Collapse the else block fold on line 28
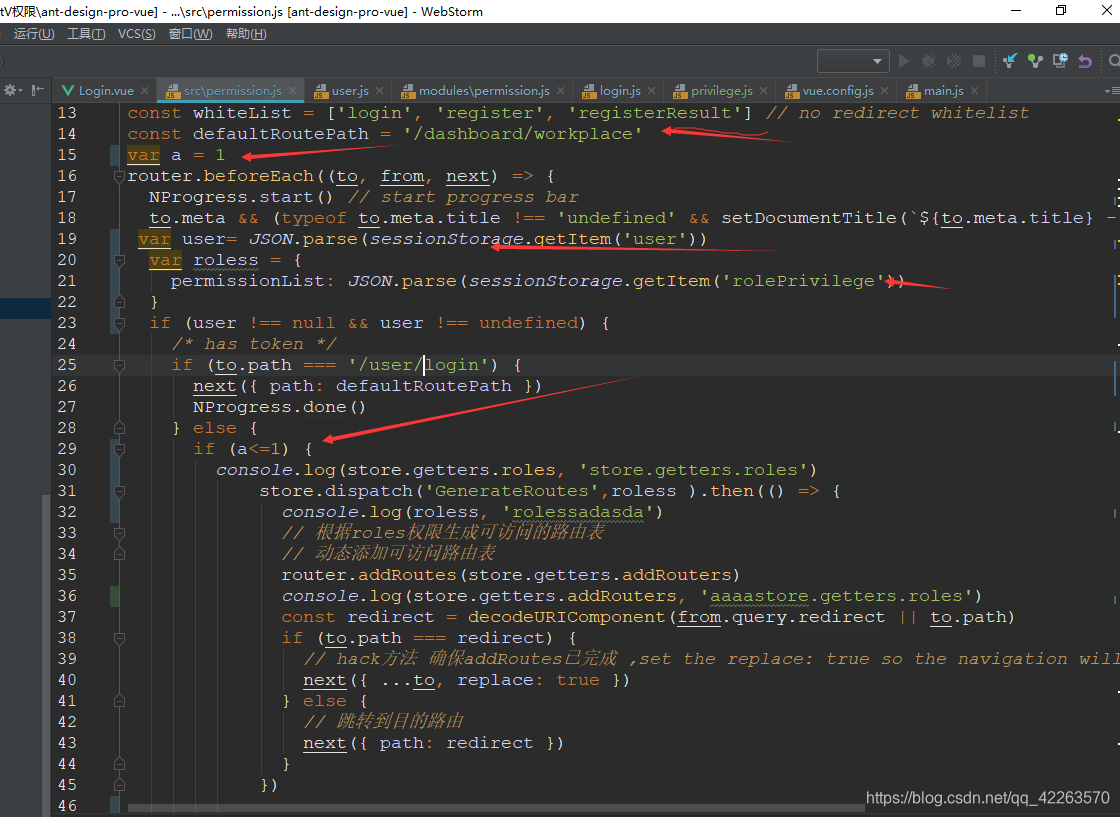The height and width of the screenshot is (817, 1120). coord(119,428)
